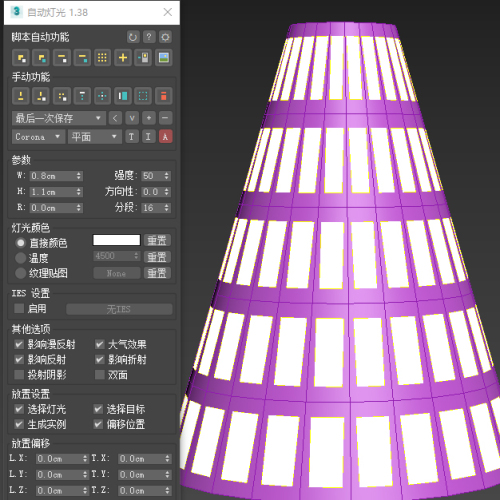Open the 平面 light shape dropdown
500x500 pixels.
click(x=95, y=137)
